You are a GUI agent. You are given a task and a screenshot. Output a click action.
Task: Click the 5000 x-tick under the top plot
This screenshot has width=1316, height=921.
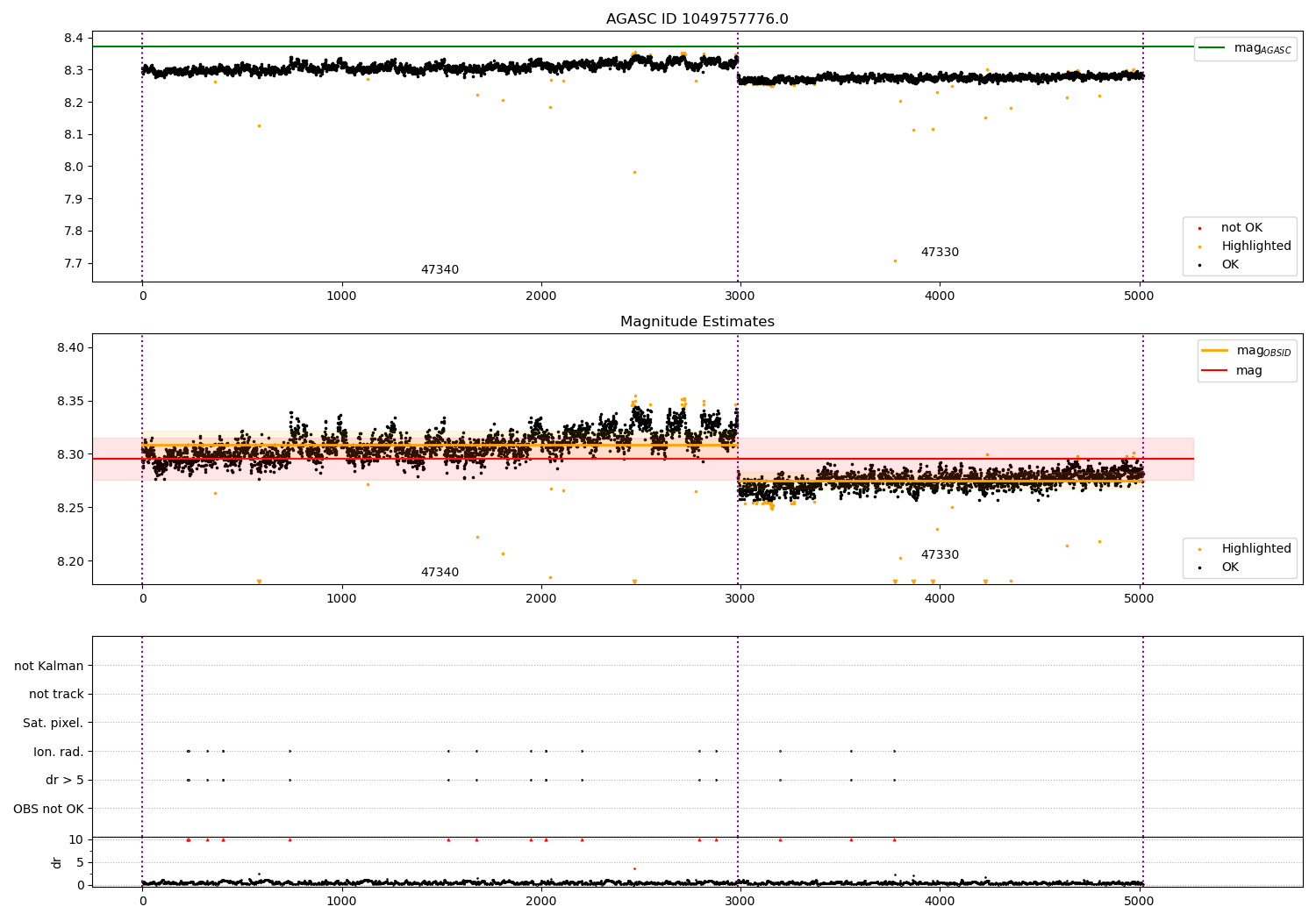point(1139,296)
